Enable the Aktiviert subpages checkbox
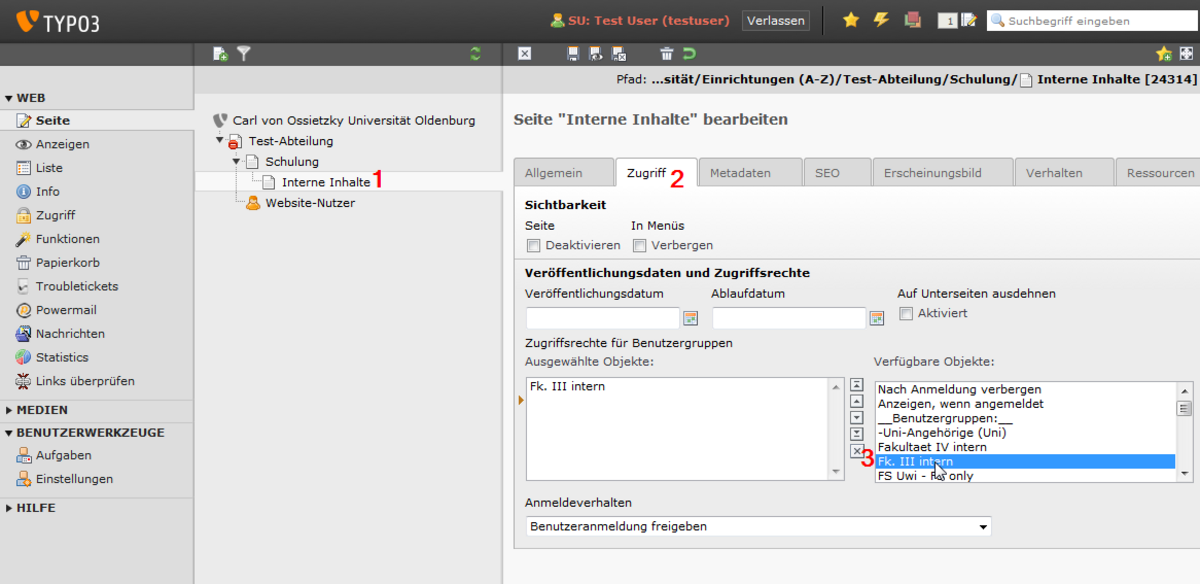 pyautogui.click(x=906, y=313)
